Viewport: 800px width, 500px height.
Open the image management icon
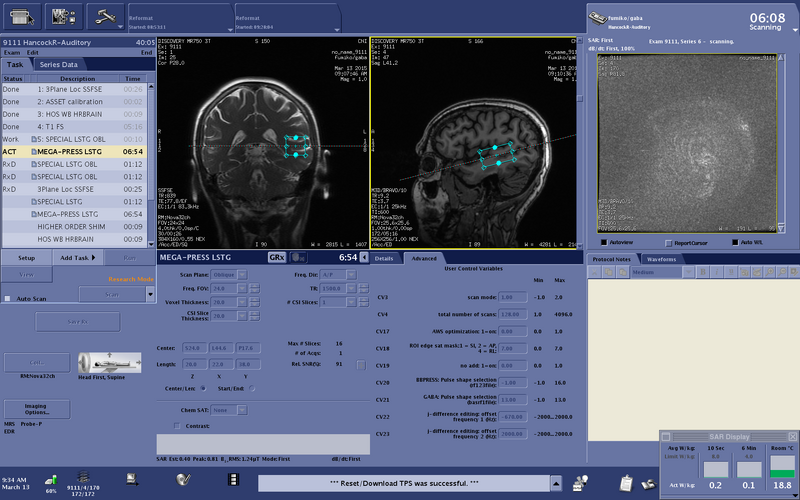(x=64, y=17)
